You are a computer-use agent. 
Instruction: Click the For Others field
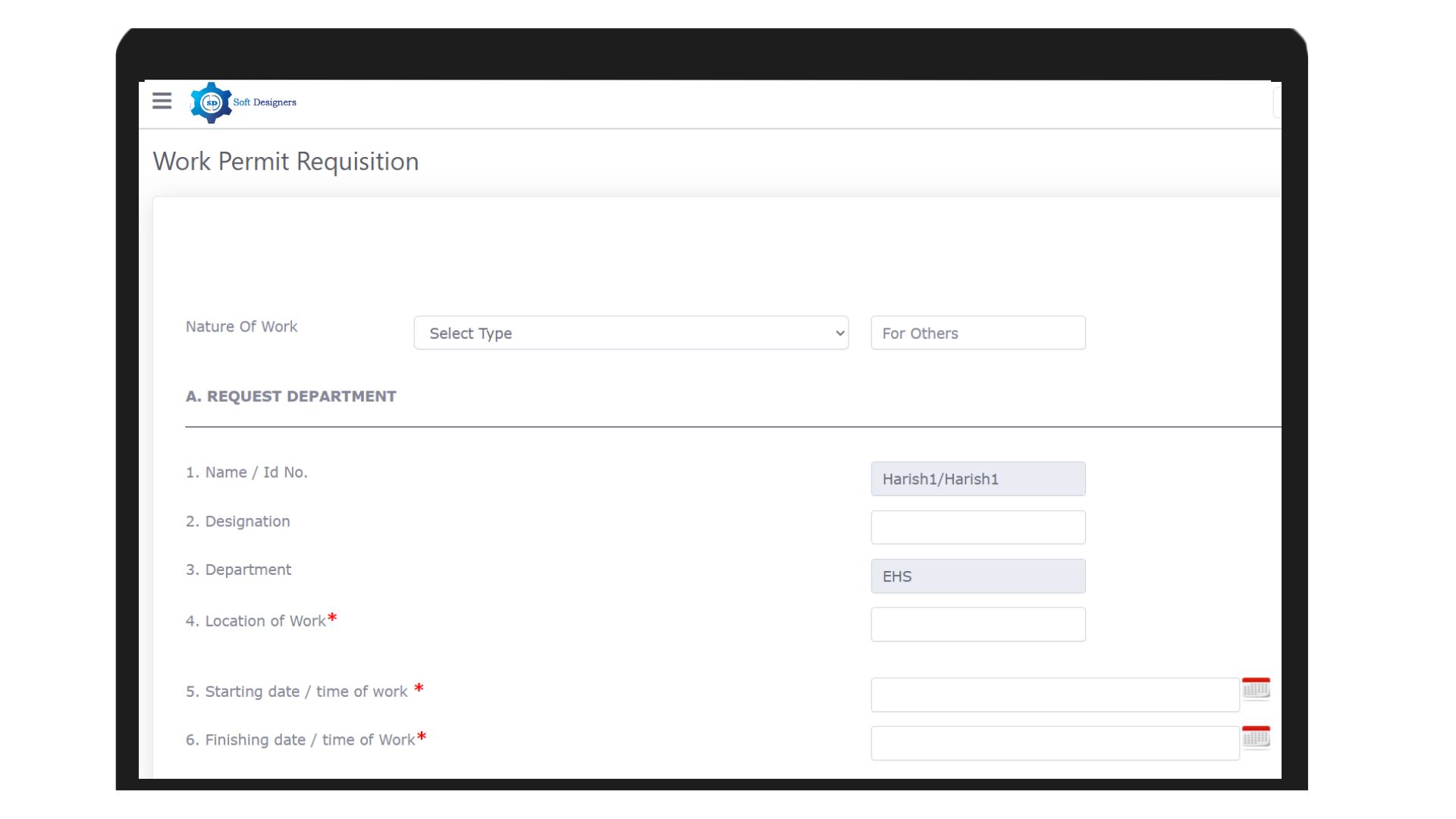977,333
